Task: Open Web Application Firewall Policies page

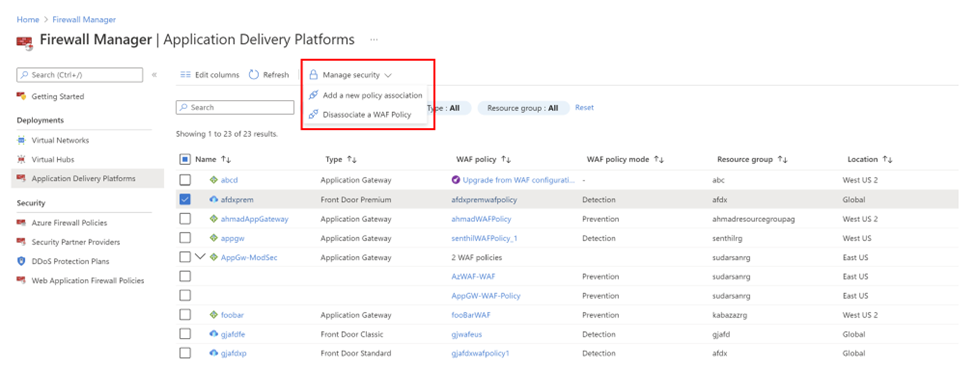Action: 88,281
